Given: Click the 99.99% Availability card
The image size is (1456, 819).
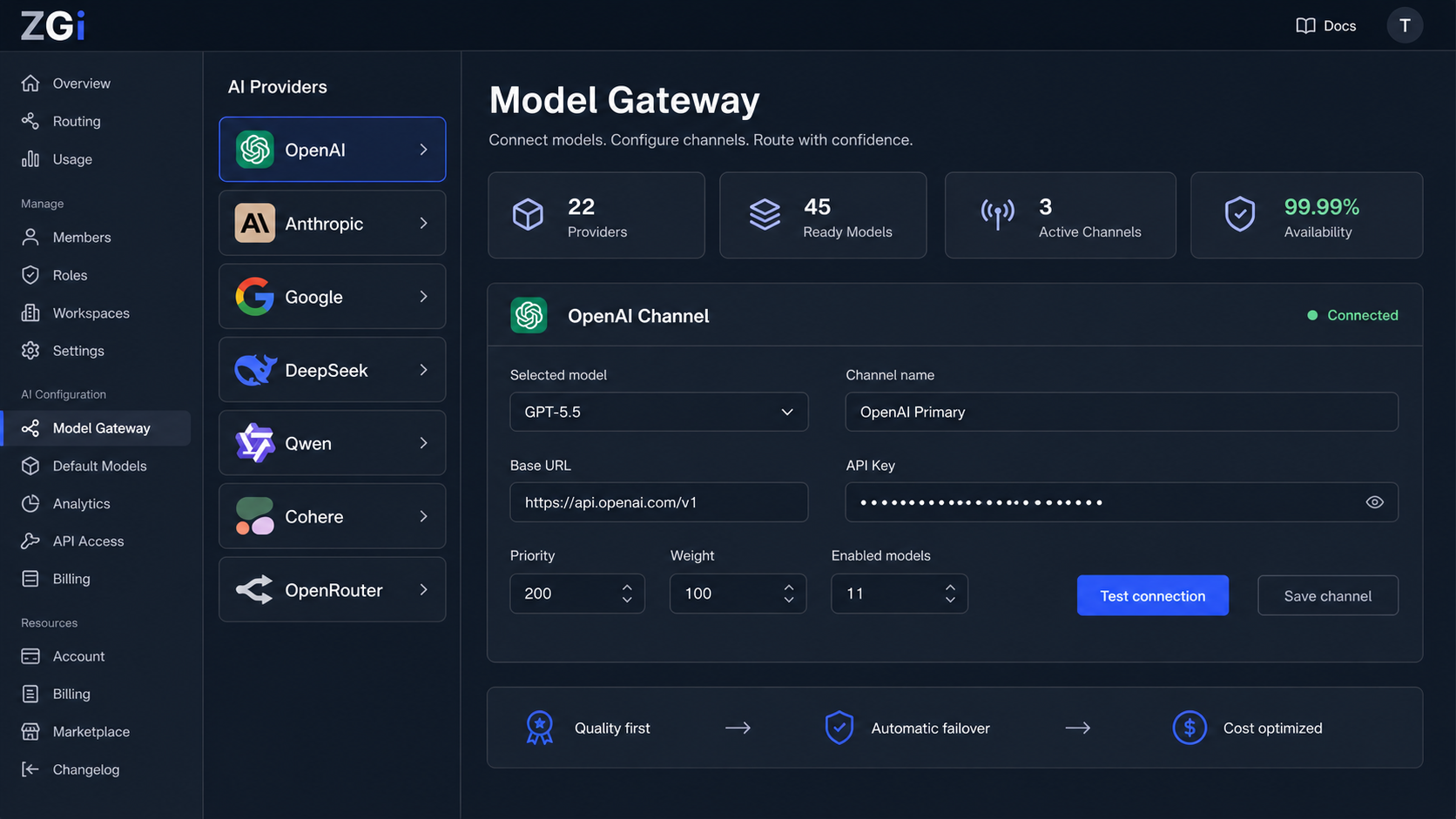Looking at the screenshot, I should point(1307,215).
